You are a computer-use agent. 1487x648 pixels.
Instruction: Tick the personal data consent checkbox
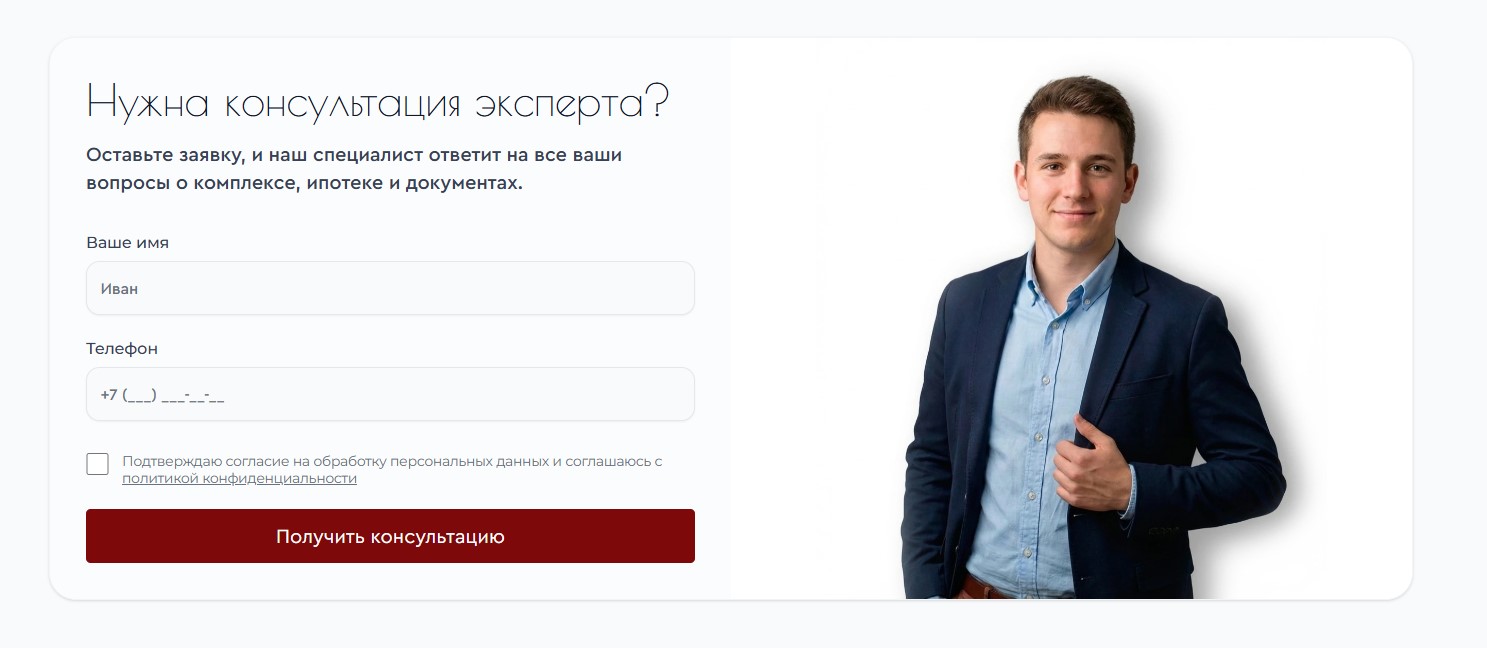tap(97, 464)
